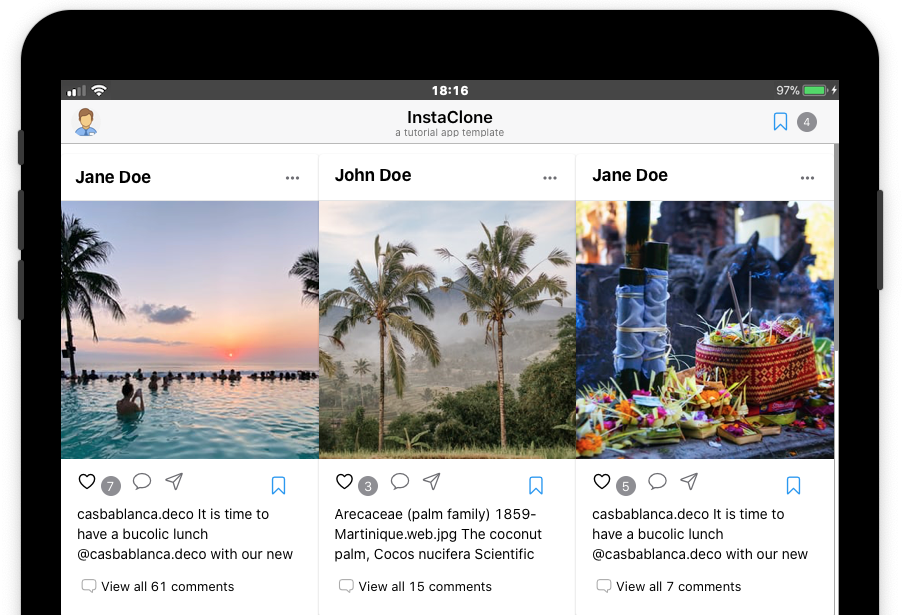
Task: Share Jane Doe's sunset pool post
Action: pyautogui.click(x=174, y=482)
